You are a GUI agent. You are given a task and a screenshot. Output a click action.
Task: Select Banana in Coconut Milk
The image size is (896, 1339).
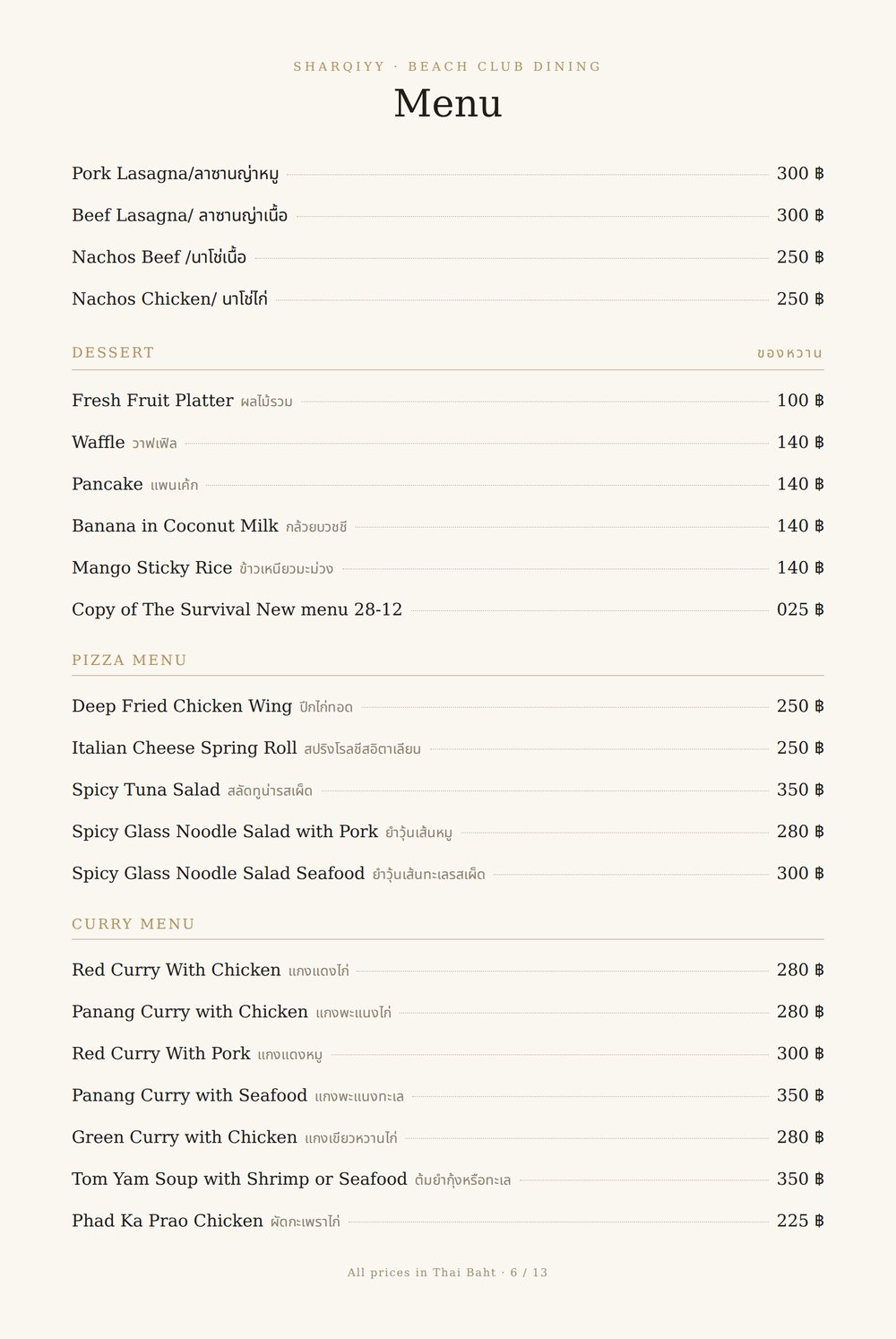447,526
